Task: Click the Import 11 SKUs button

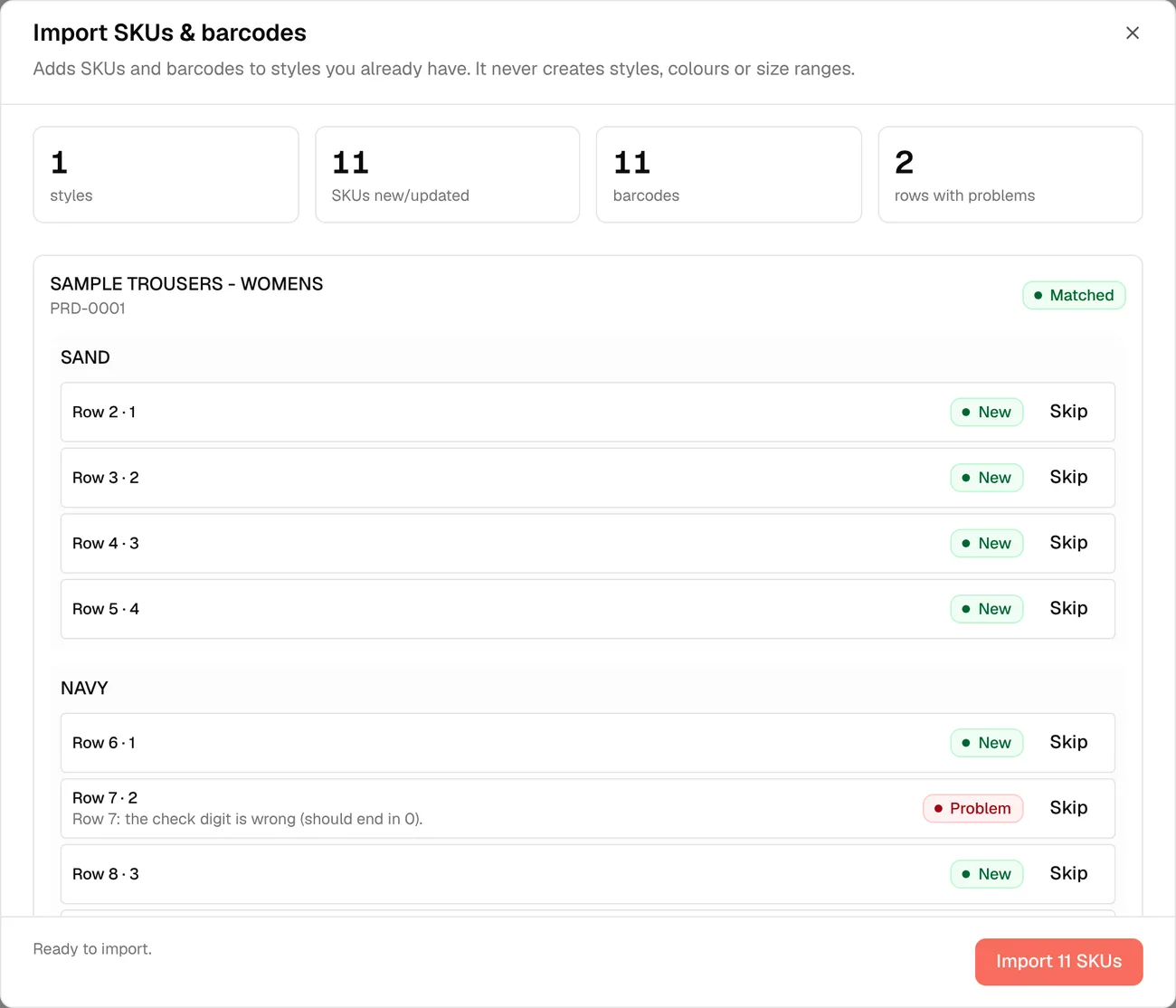Action: pos(1058,961)
